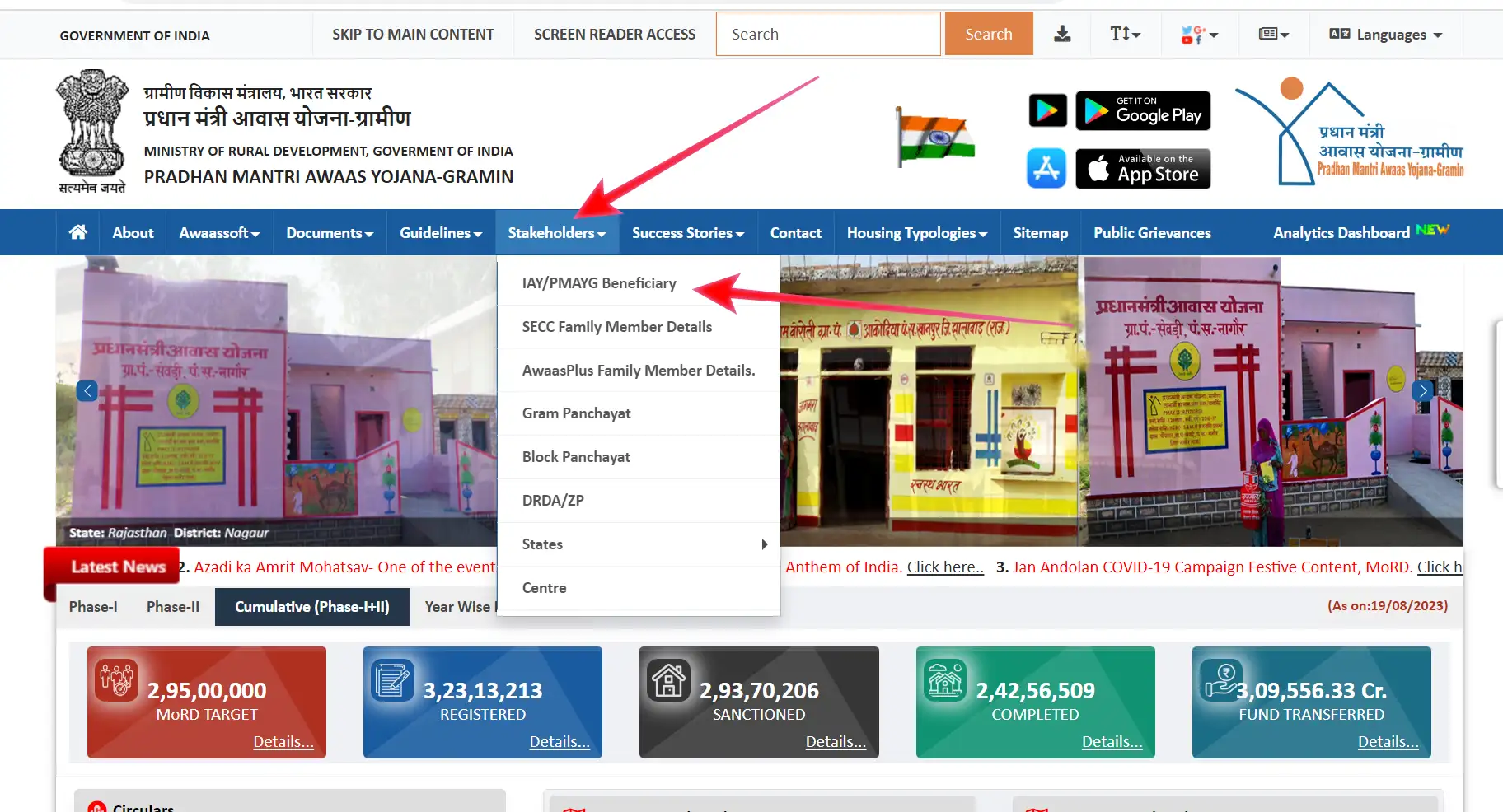This screenshot has height=812, width=1503.
Task: Expand the Housing Typologies menu
Action: click(x=917, y=232)
